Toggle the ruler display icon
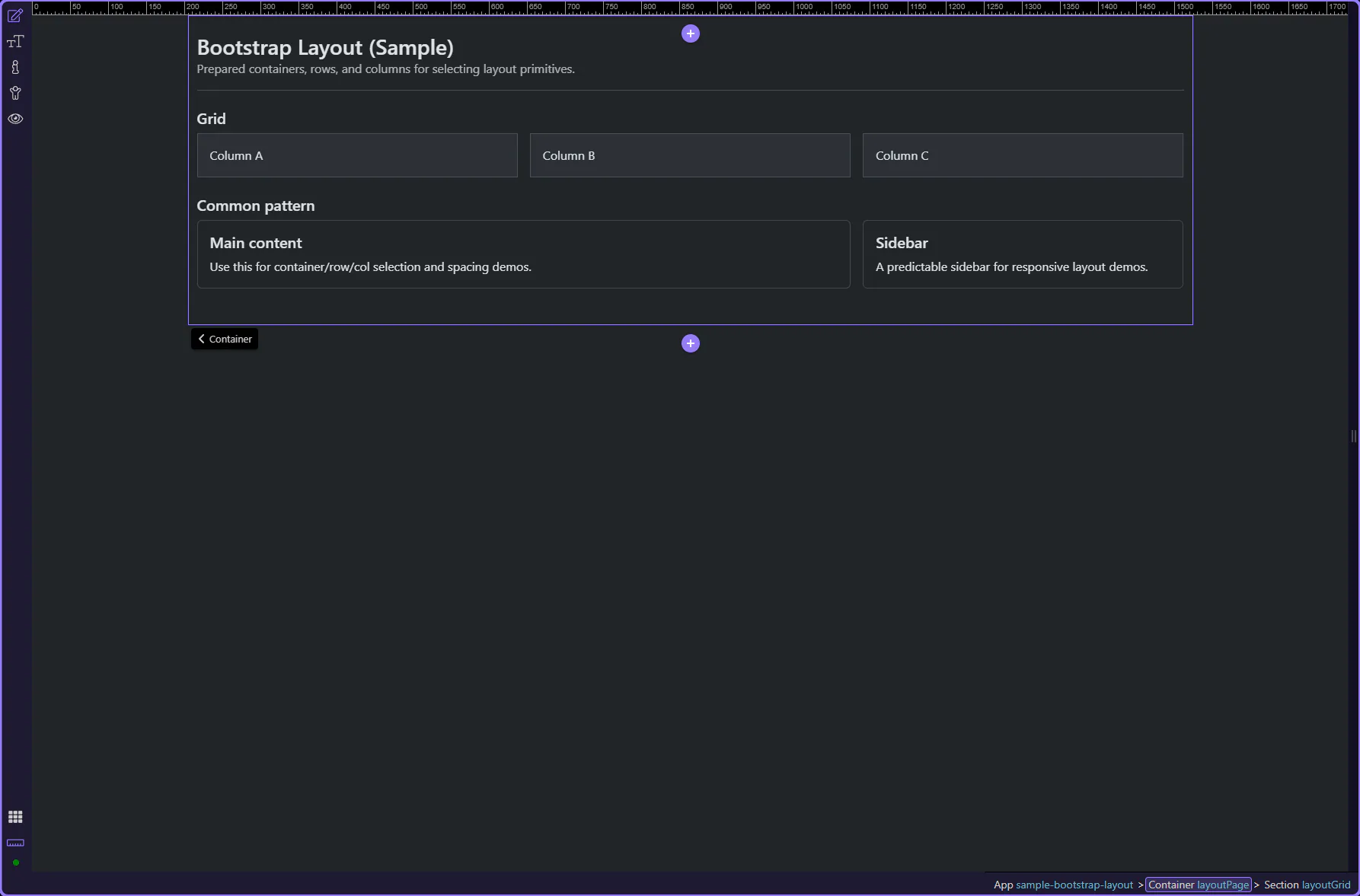The width and height of the screenshot is (1360, 896). coord(15,843)
